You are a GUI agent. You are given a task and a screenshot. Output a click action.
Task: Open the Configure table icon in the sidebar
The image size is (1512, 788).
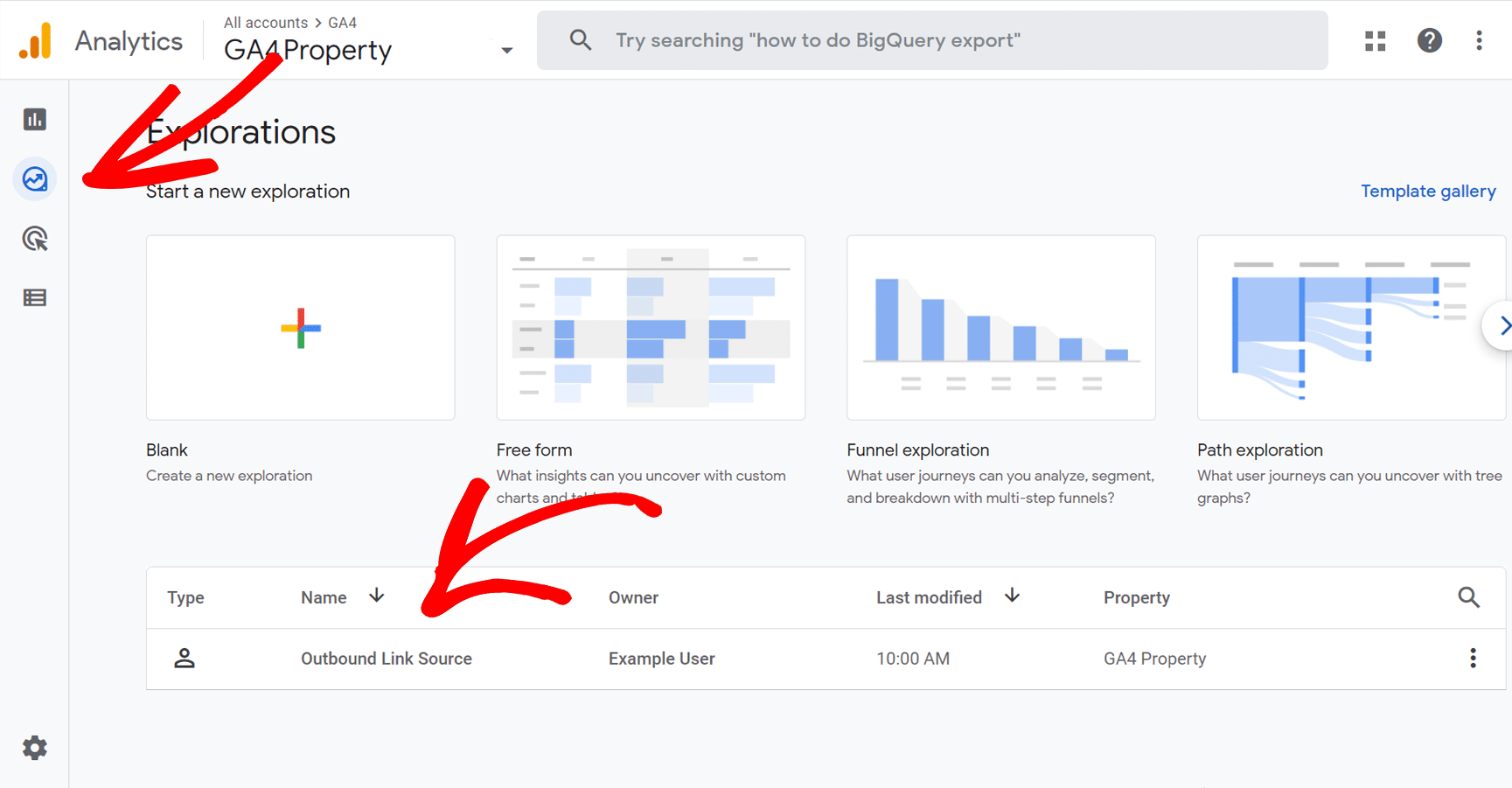pos(35,298)
